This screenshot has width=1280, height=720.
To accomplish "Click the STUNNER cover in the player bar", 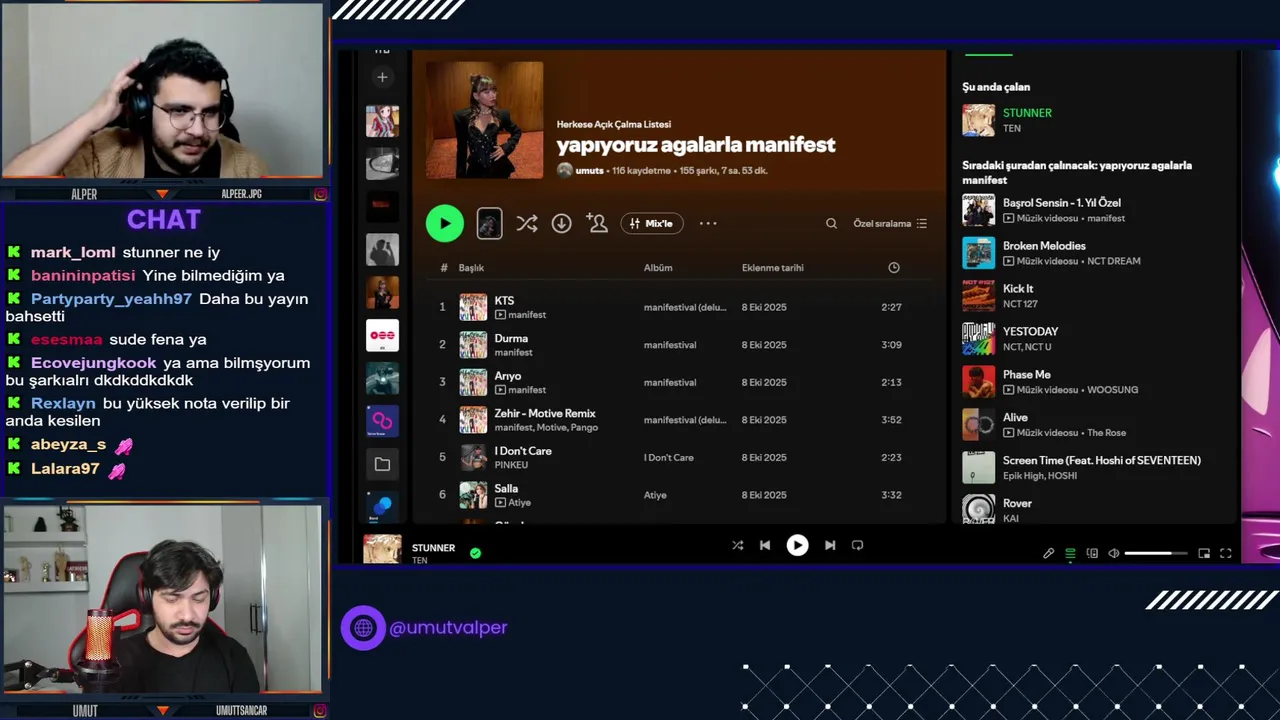I will click(x=382, y=549).
